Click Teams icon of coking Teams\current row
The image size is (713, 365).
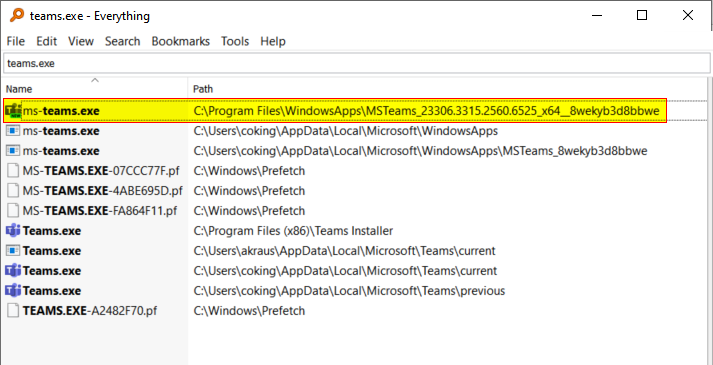tap(13, 270)
